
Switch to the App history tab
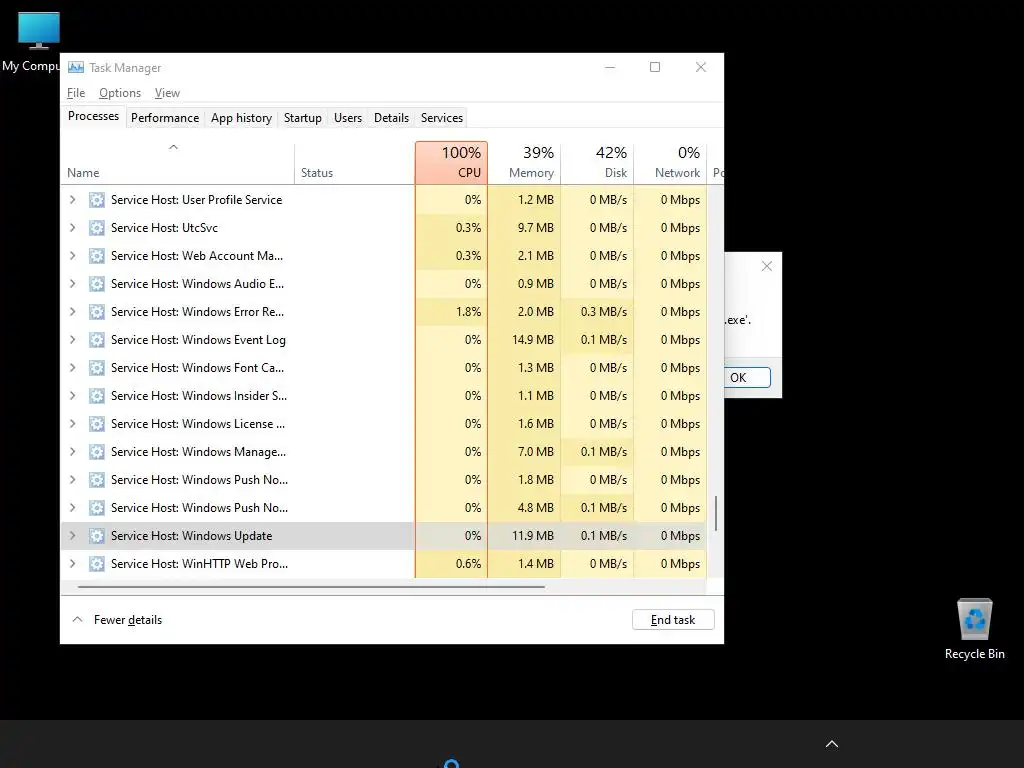(241, 118)
